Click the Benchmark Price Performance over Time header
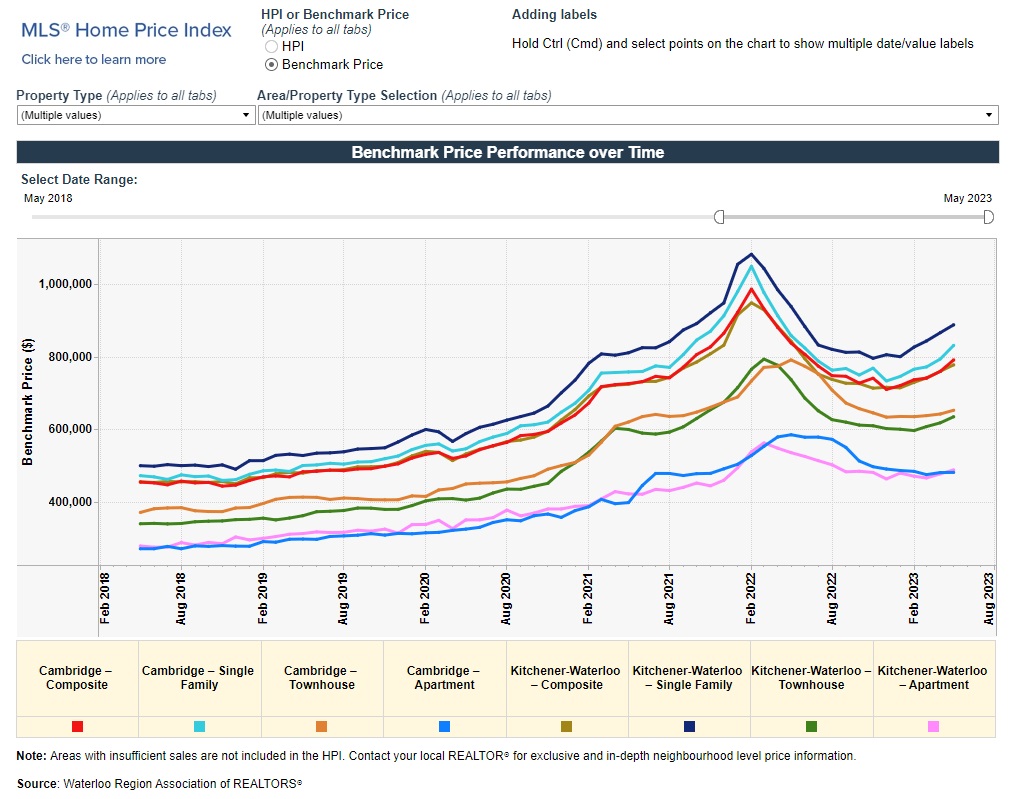The width and height of the screenshot is (1010, 799). (x=507, y=152)
